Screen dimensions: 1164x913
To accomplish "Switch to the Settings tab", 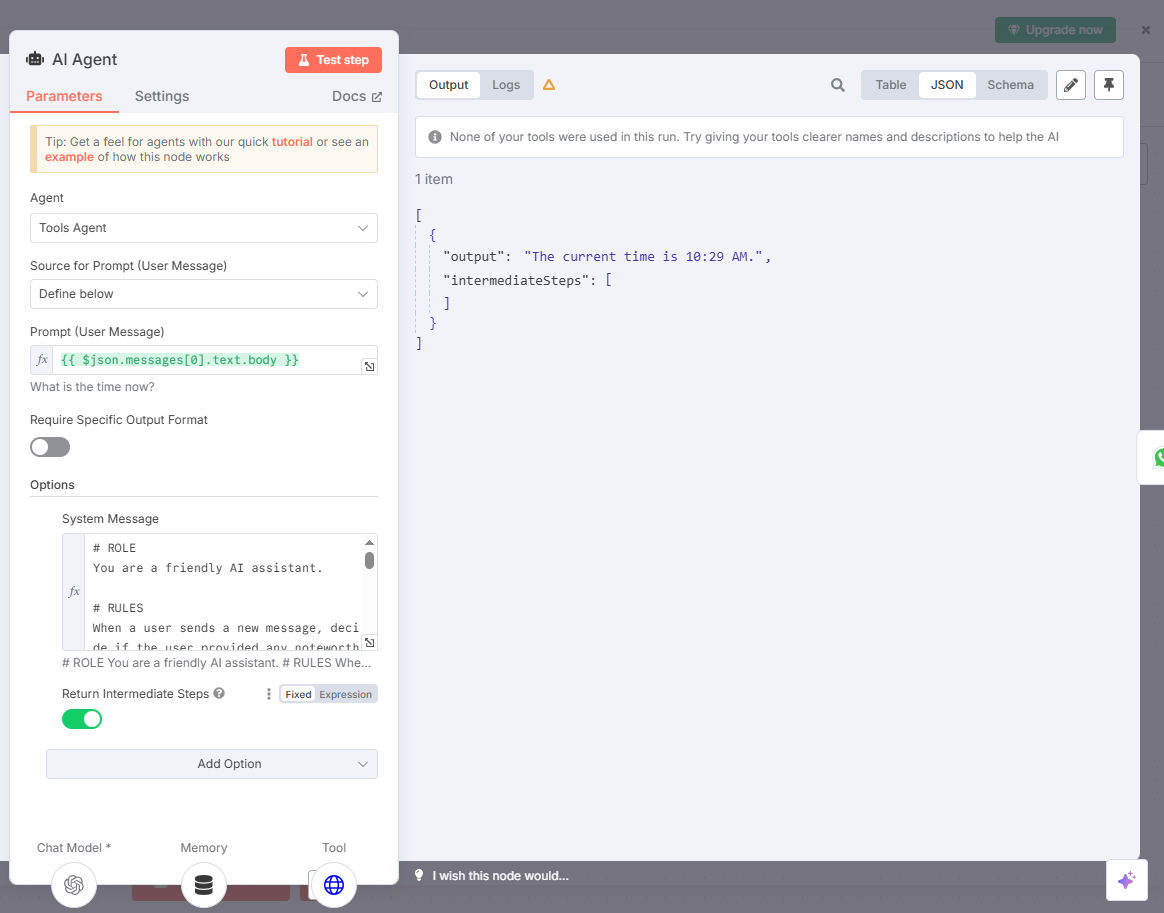I will coord(162,96).
